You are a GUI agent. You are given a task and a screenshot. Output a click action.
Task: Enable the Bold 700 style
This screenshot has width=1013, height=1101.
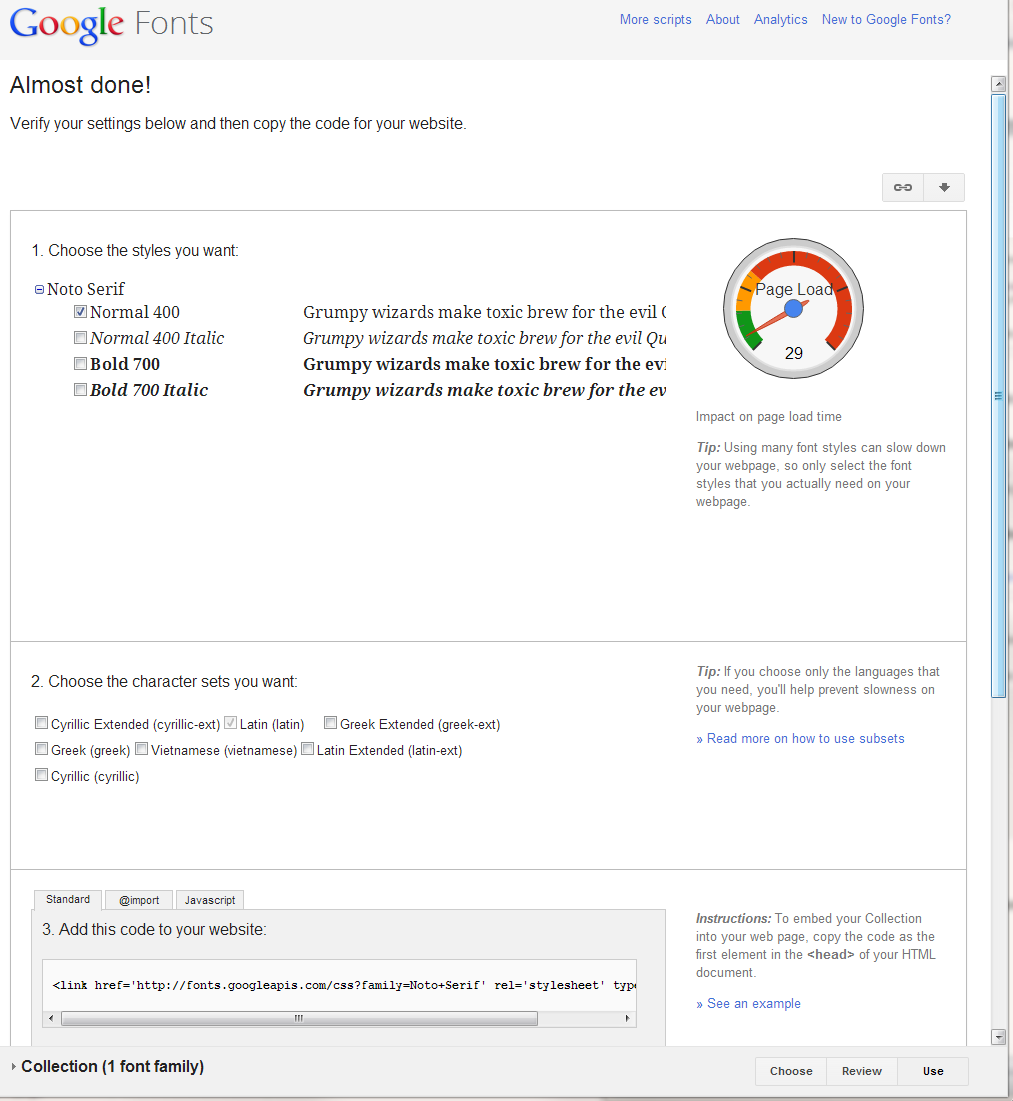tap(80, 363)
